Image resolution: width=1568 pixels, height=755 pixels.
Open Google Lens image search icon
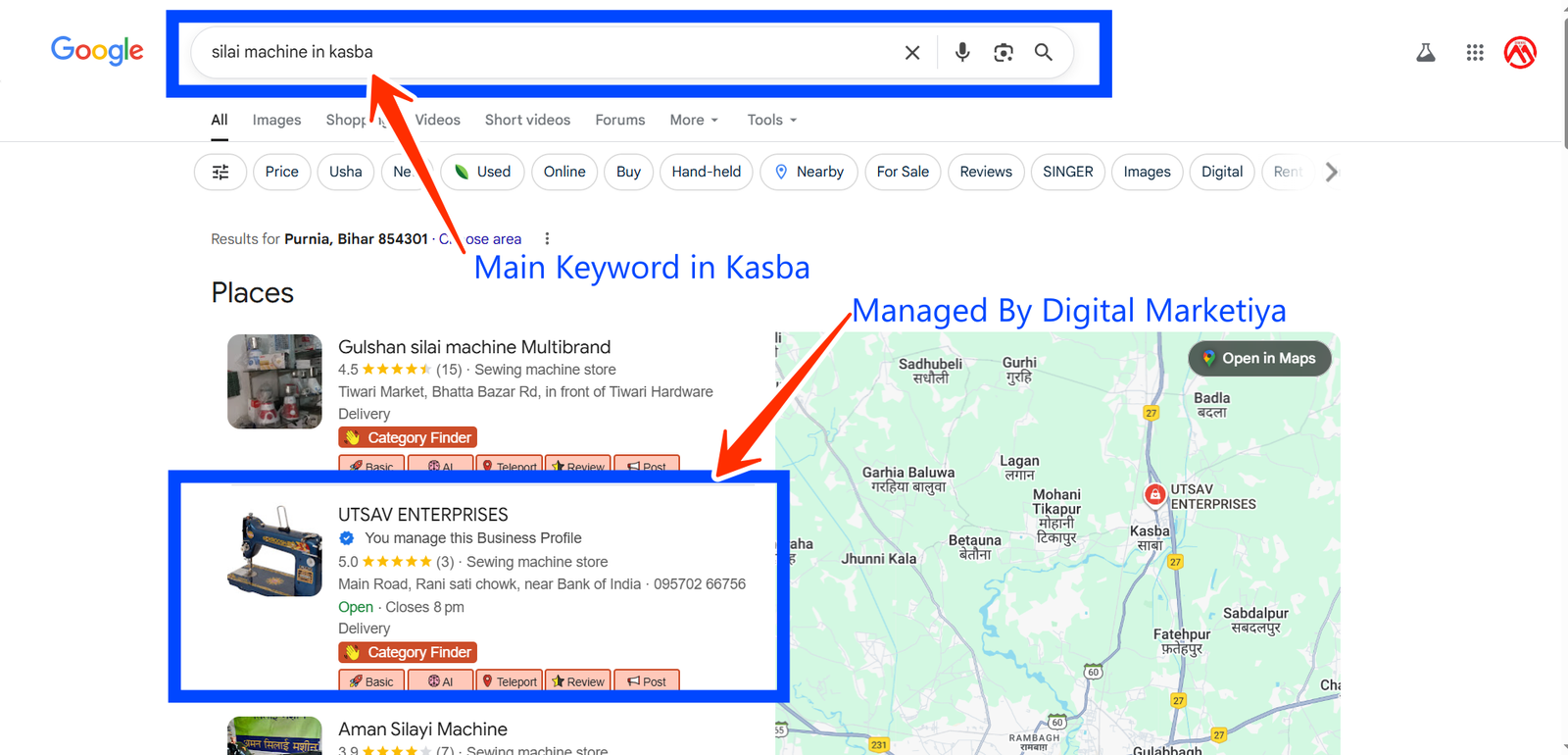pyautogui.click(x=1003, y=53)
